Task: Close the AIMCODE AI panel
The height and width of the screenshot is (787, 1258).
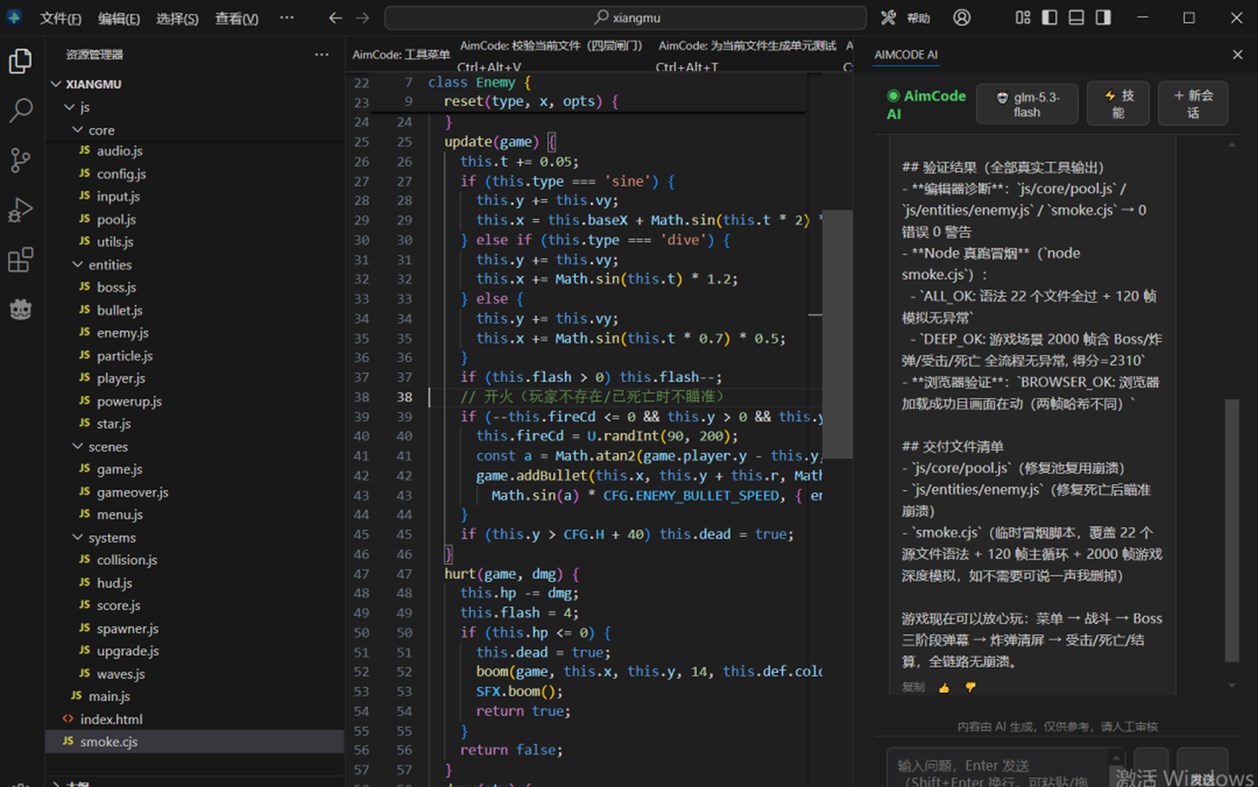Action: 1237,55
